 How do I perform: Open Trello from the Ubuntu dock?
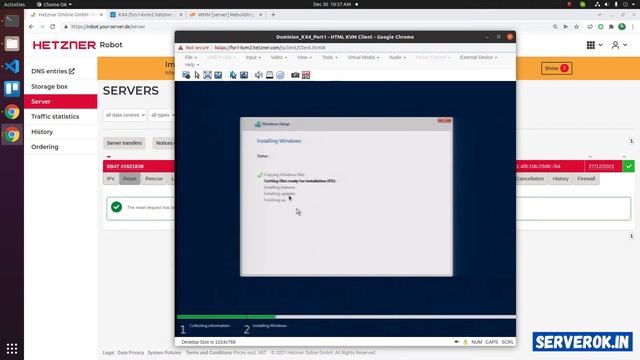coord(12,89)
